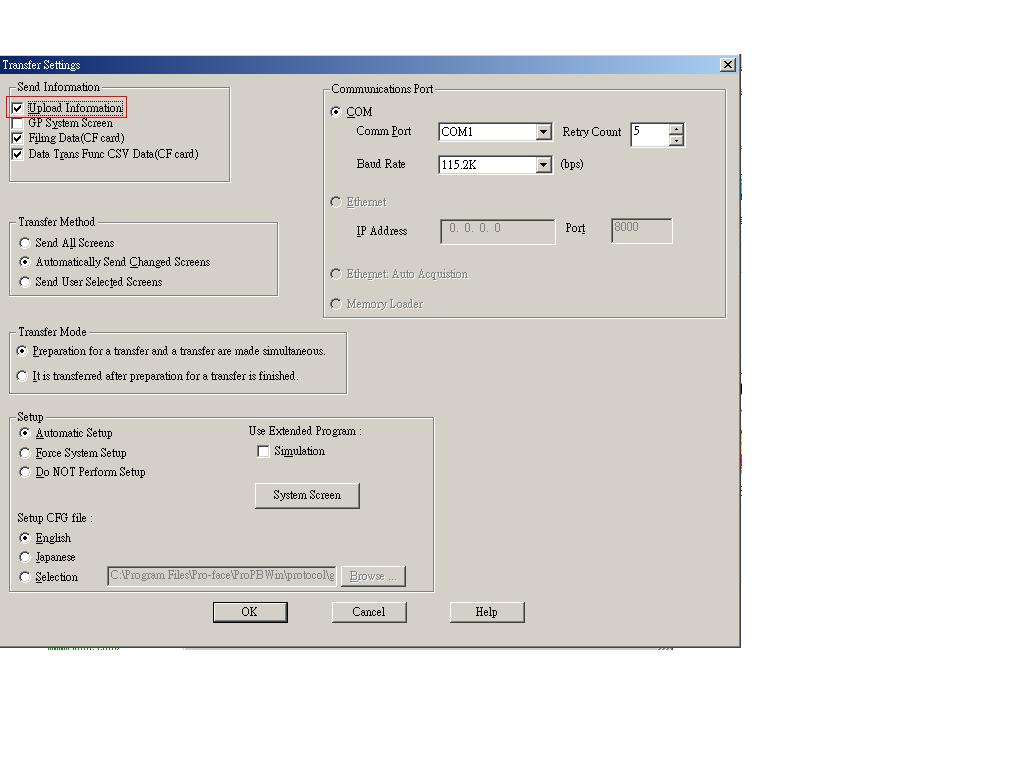Enable the Simulation checkbox
1024x768 pixels.
pyautogui.click(x=263, y=452)
